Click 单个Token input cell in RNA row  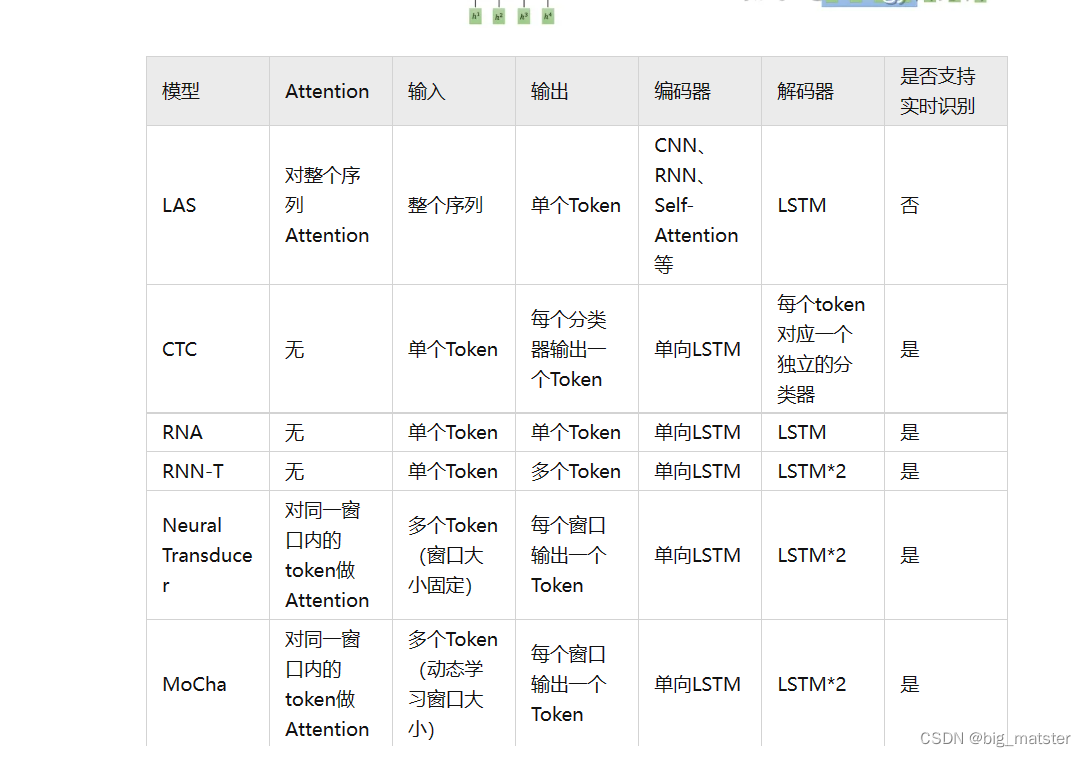tap(454, 433)
